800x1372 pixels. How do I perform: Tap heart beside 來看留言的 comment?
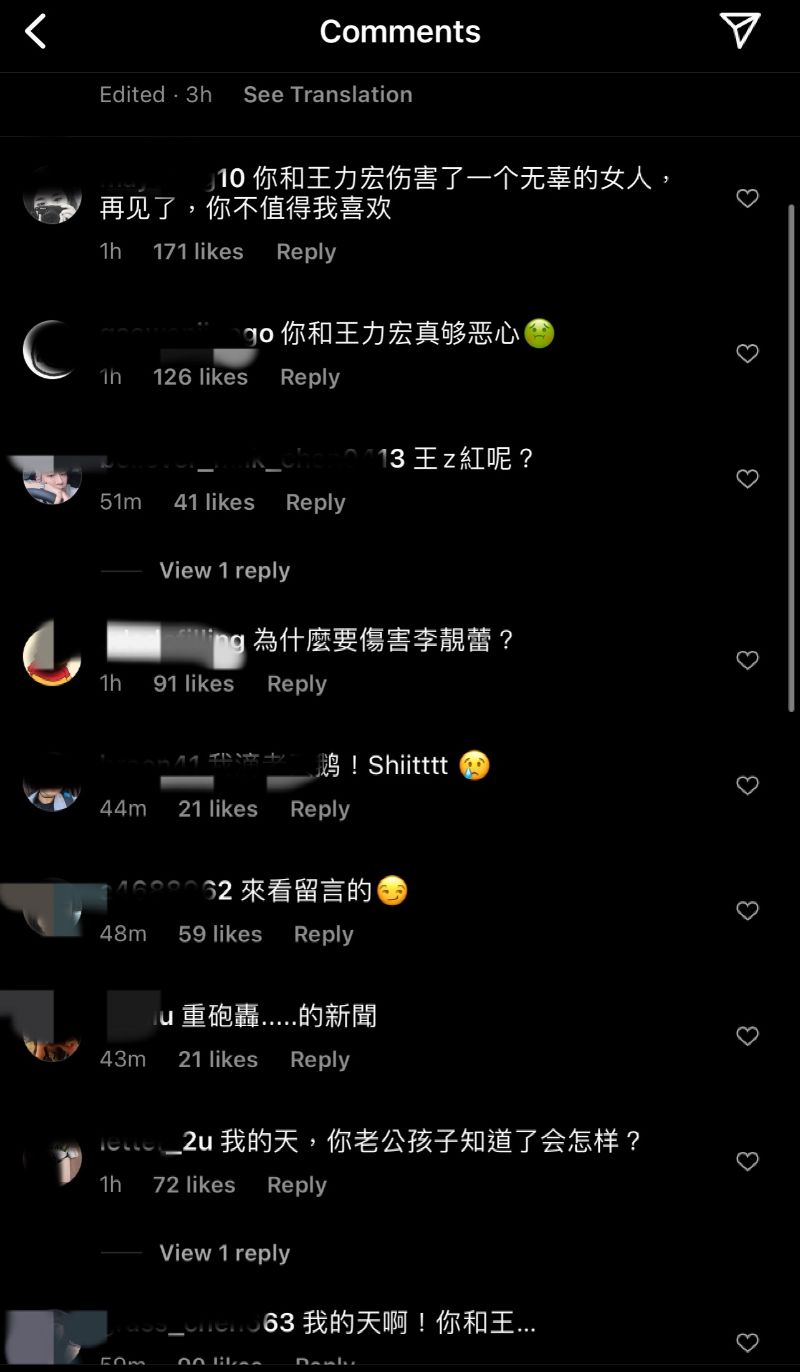747,911
